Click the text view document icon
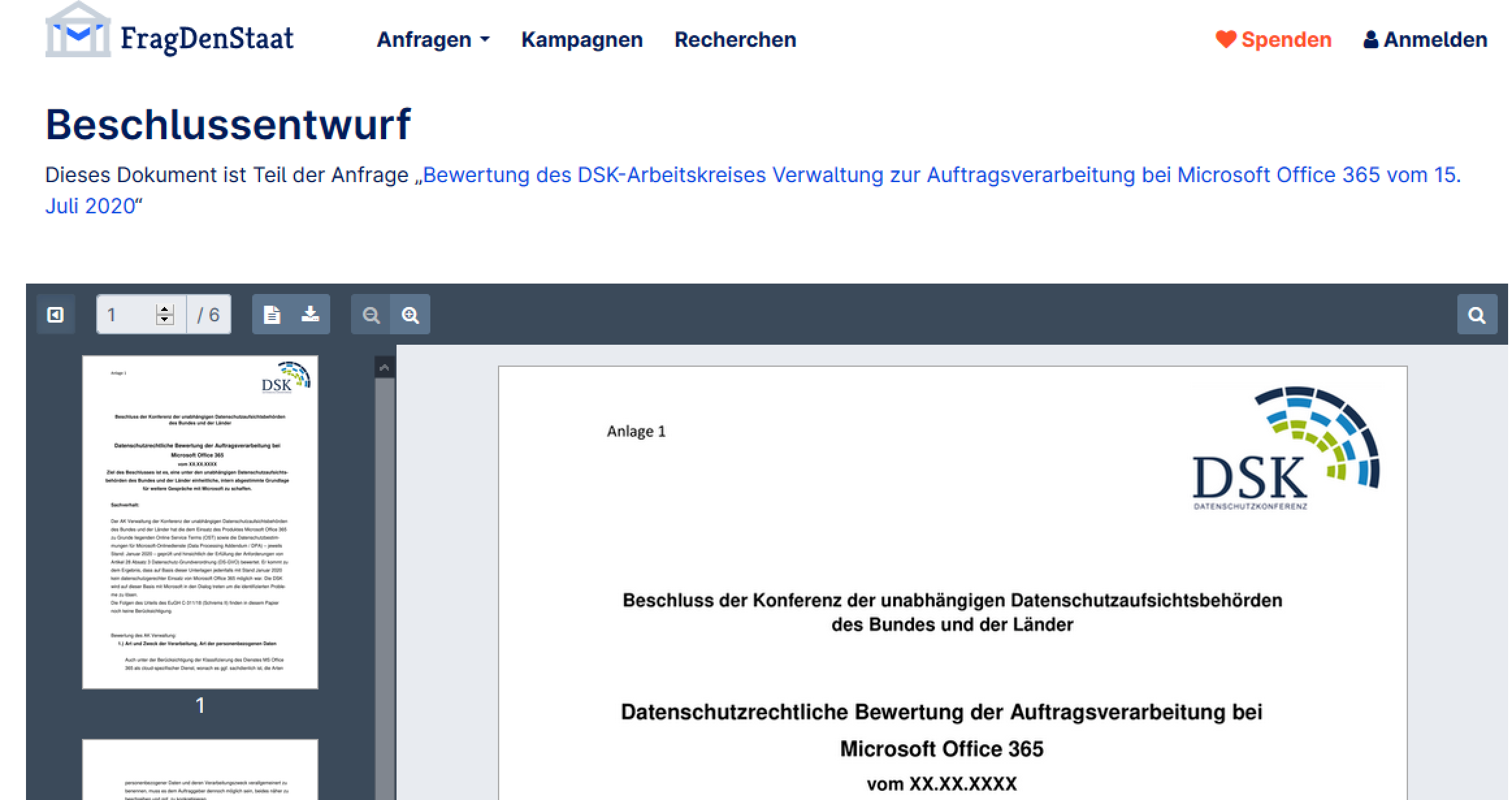 [272, 315]
